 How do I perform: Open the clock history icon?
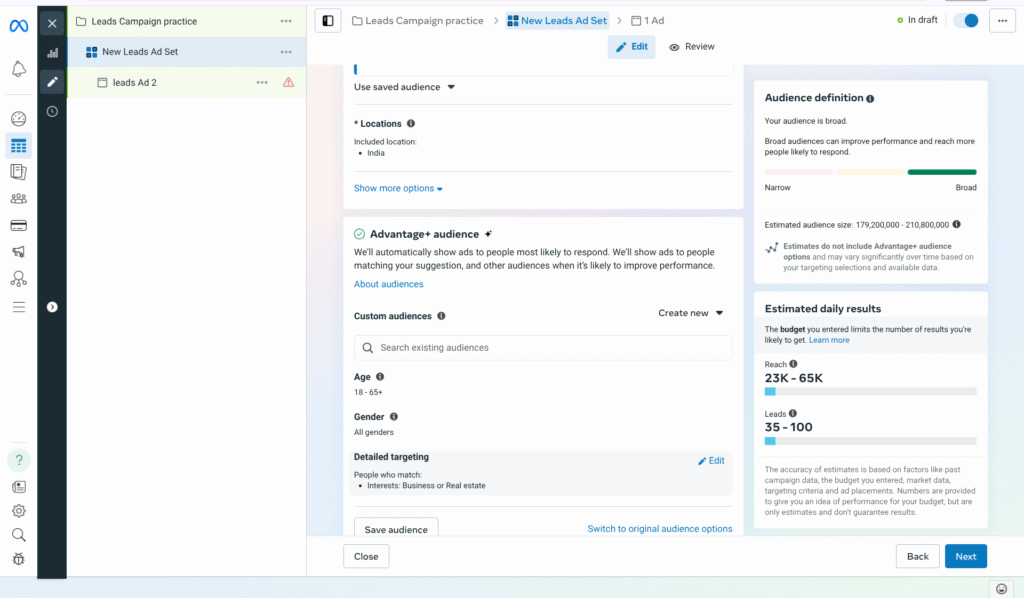[52, 112]
